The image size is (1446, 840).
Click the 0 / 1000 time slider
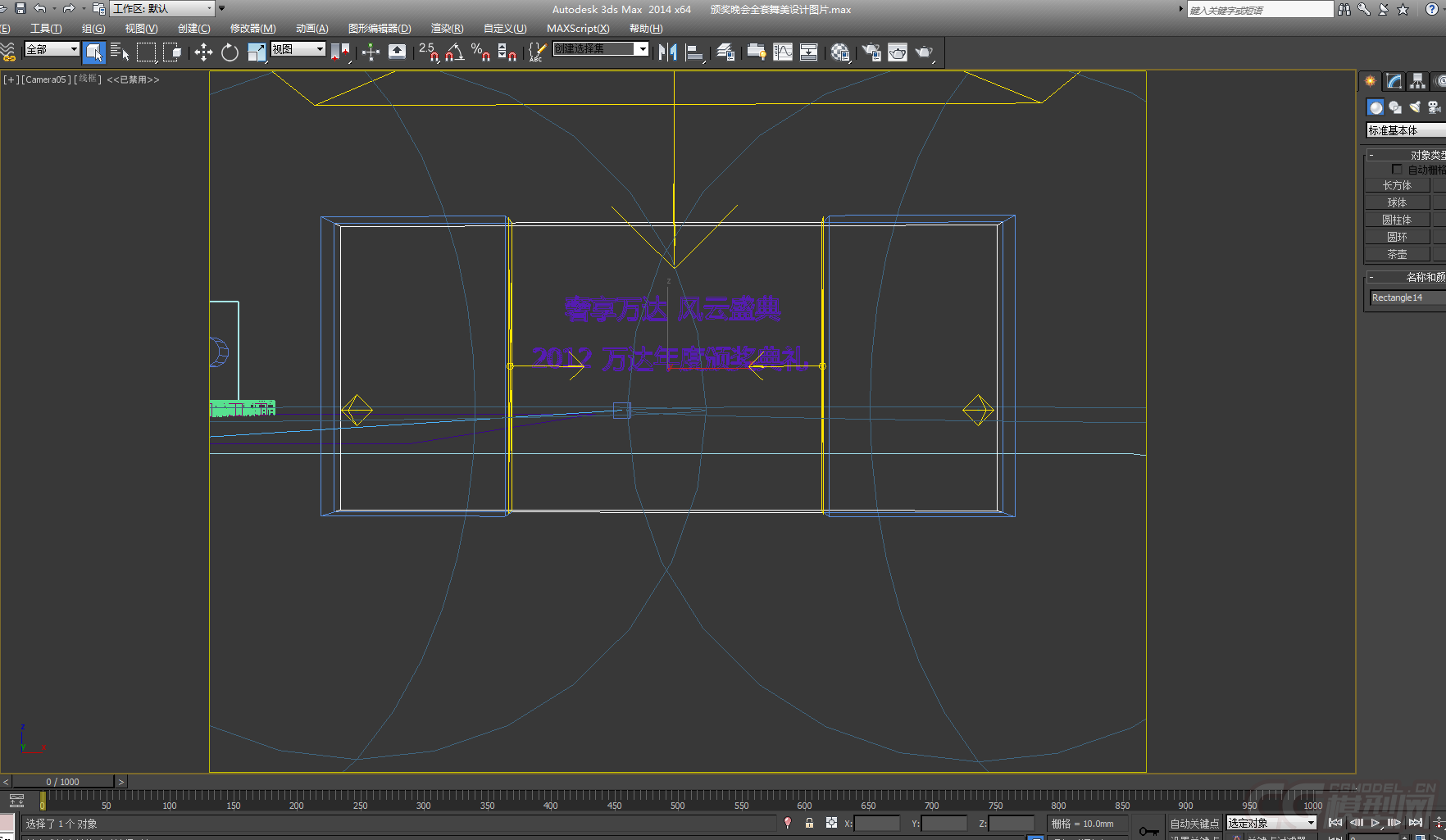click(63, 782)
